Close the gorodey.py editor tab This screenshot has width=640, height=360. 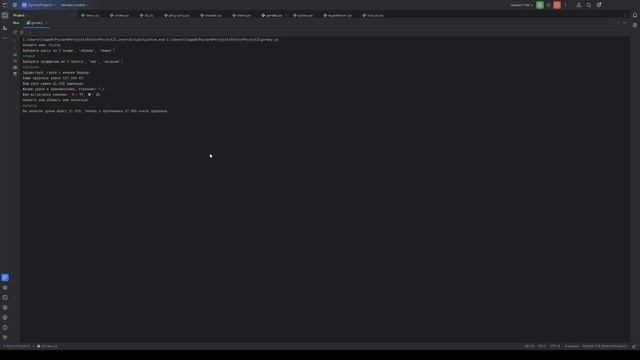coord(286,16)
